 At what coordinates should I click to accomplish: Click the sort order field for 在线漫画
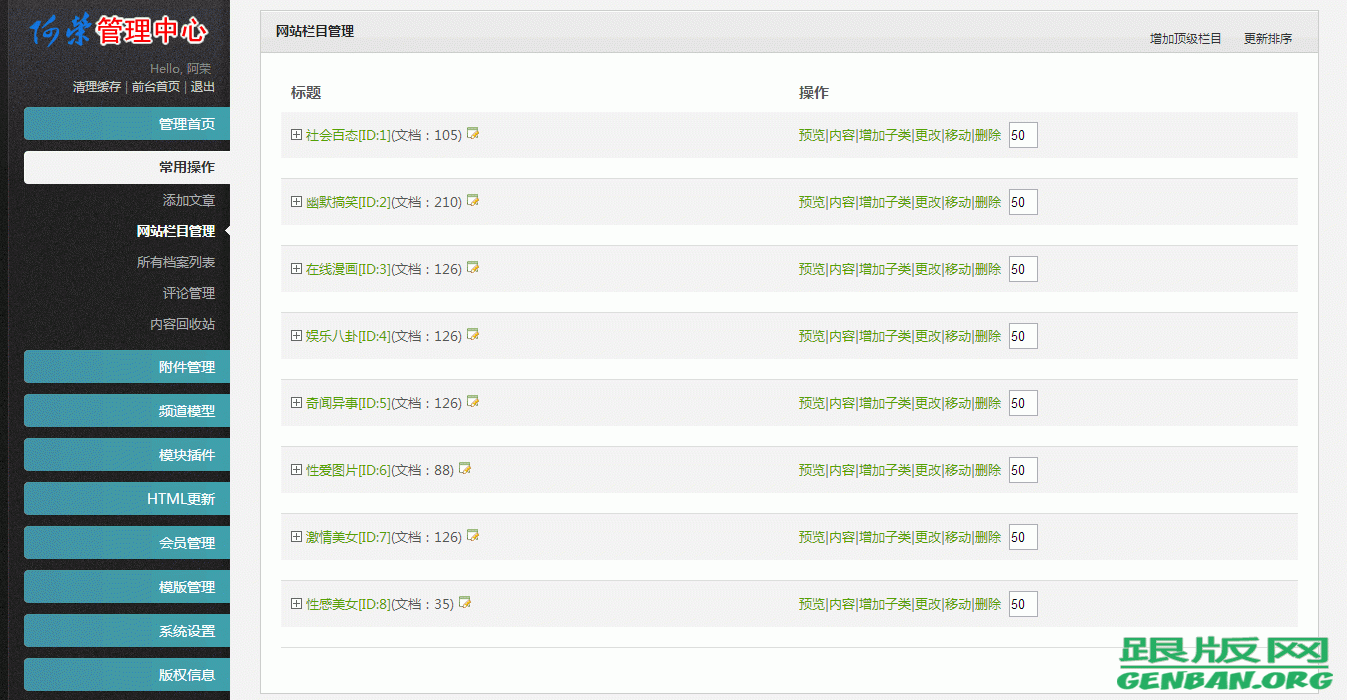[x=1023, y=269]
